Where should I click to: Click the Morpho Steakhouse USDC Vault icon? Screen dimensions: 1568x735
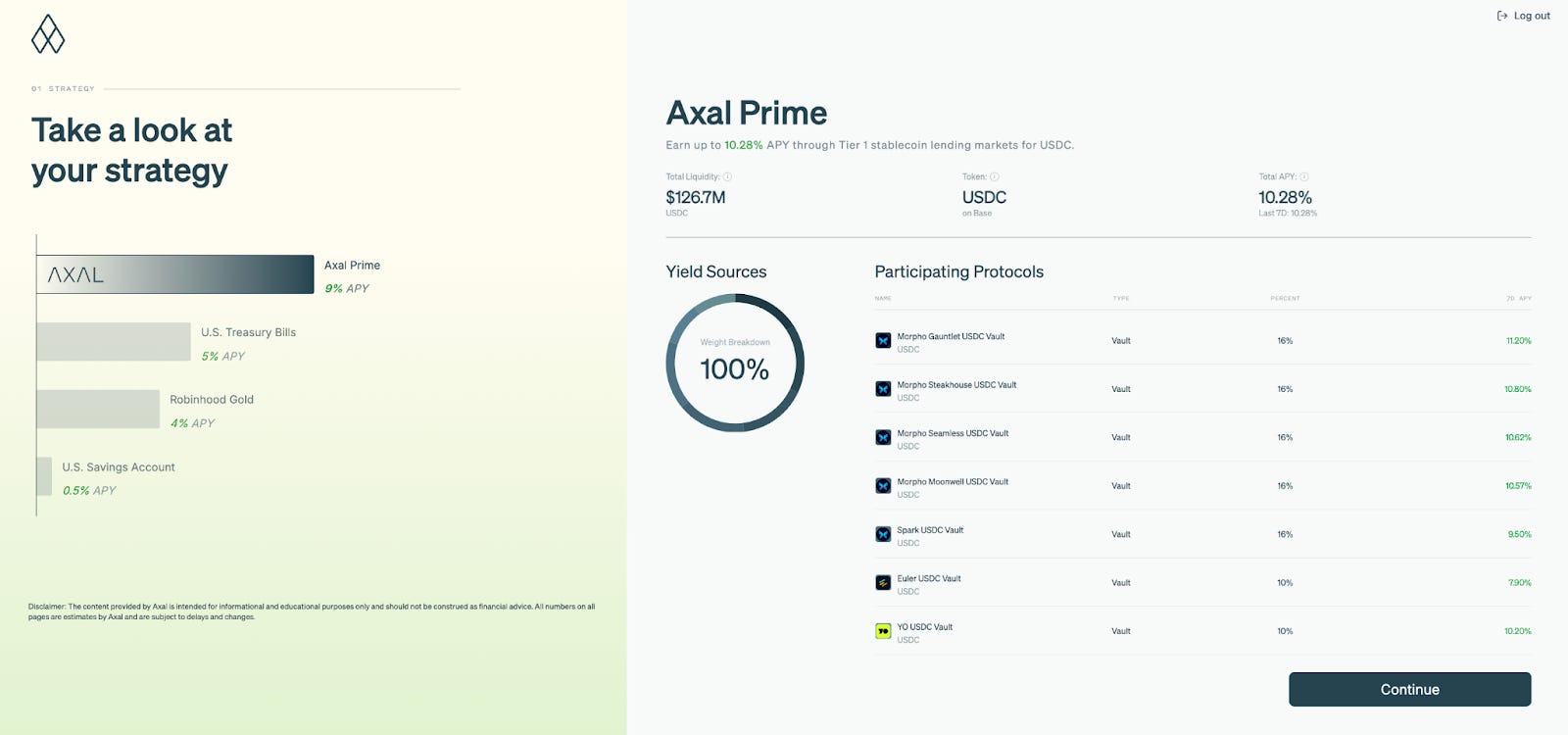(x=883, y=389)
